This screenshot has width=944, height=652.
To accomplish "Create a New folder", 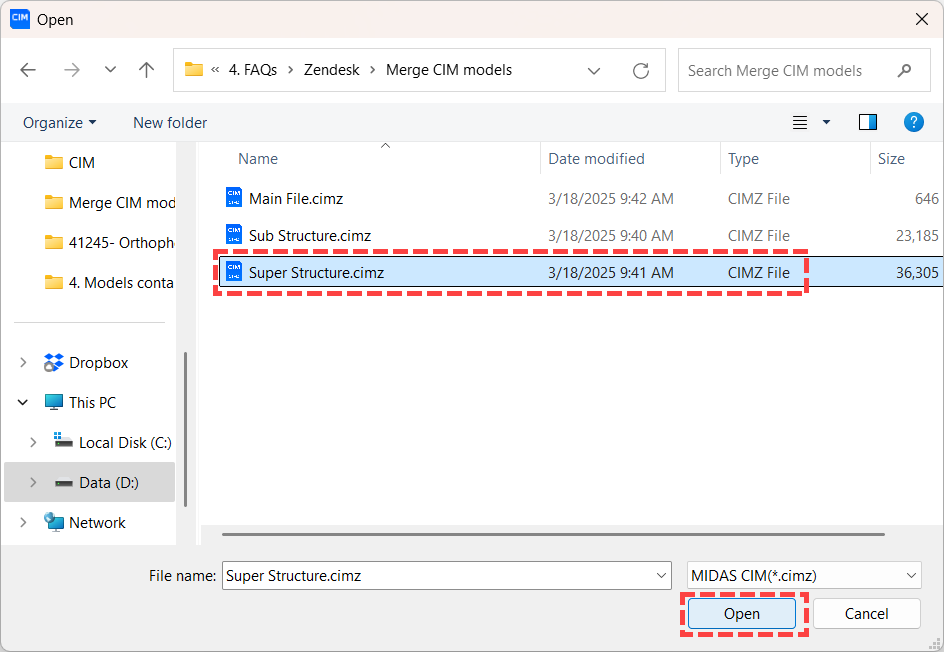I will 170,123.
